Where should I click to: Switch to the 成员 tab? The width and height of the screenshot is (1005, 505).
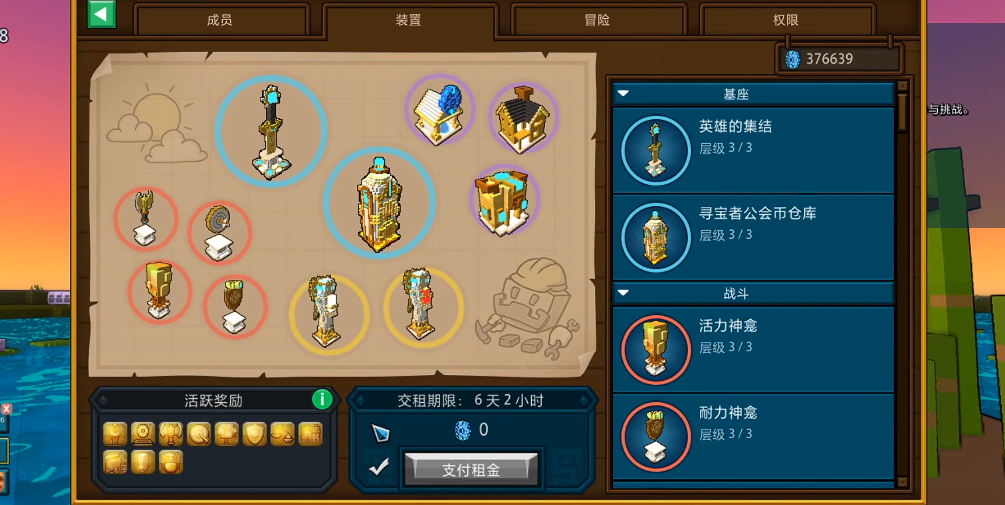(x=220, y=20)
